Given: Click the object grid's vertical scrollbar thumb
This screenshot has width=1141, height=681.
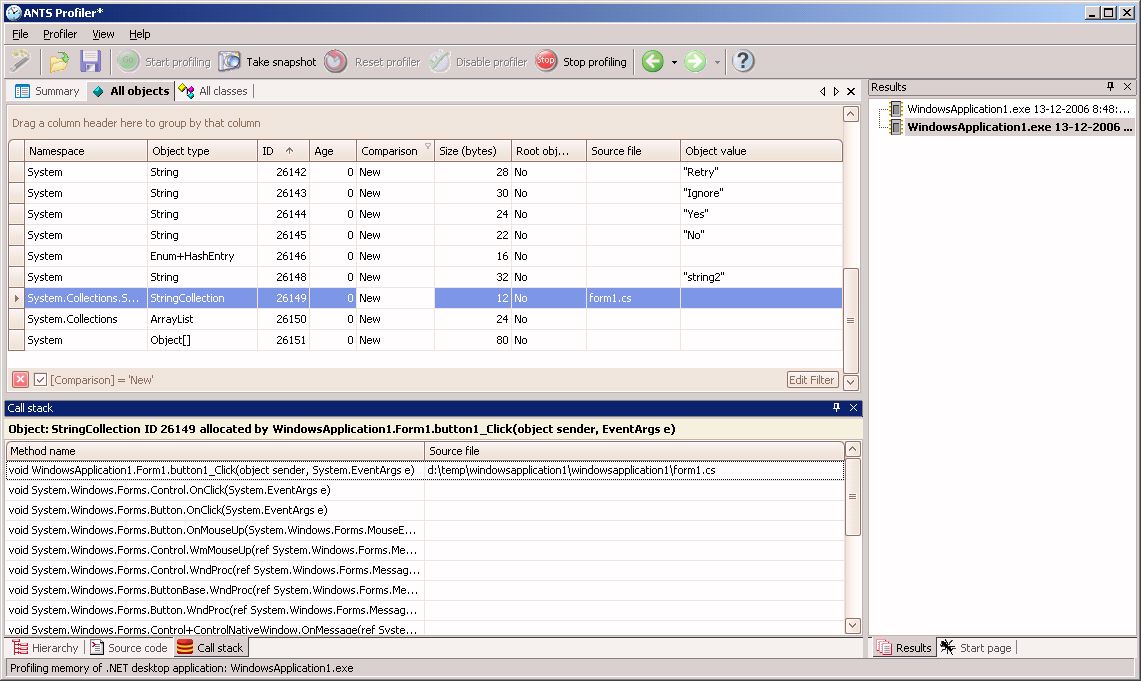Looking at the screenshot, I should [850, 320].
